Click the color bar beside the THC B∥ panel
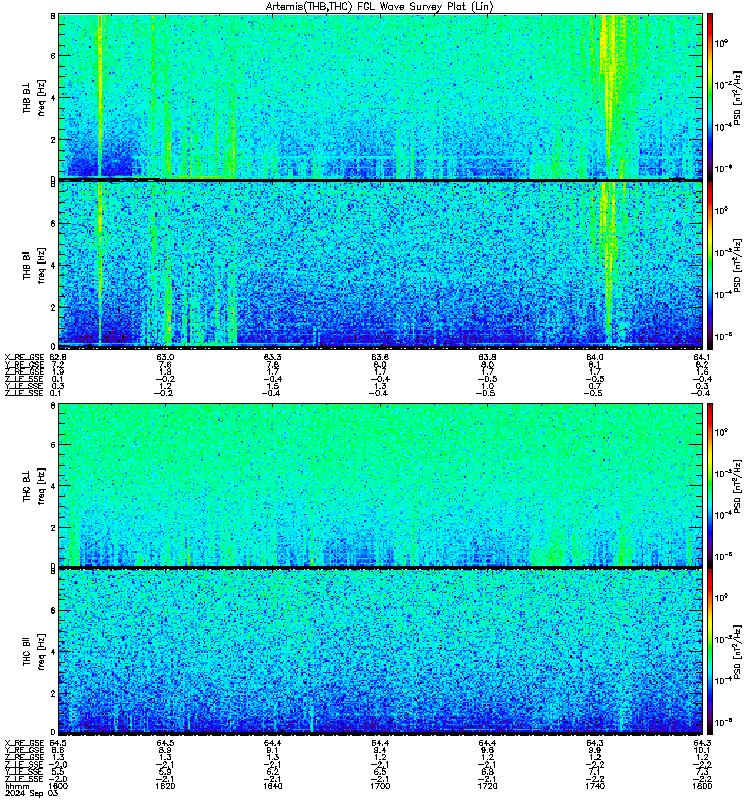Screen dimensions: 750x800 [710, 652]
